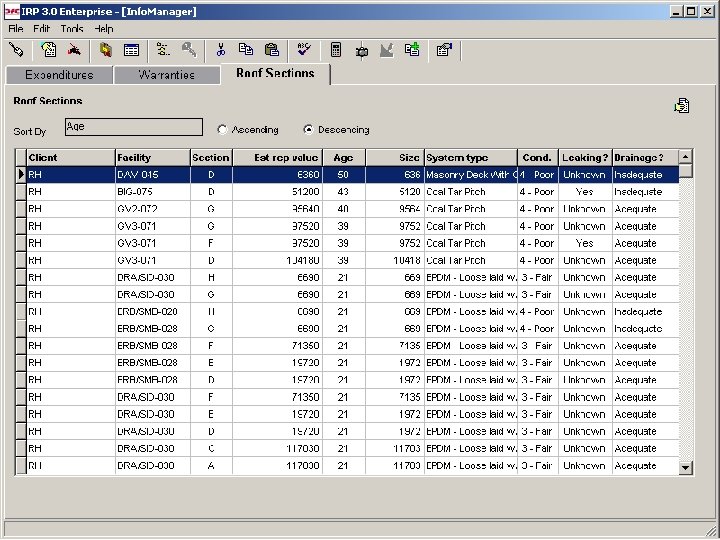Select the GV2-072 facility cell
720x540 pixels.
[152, 209]
